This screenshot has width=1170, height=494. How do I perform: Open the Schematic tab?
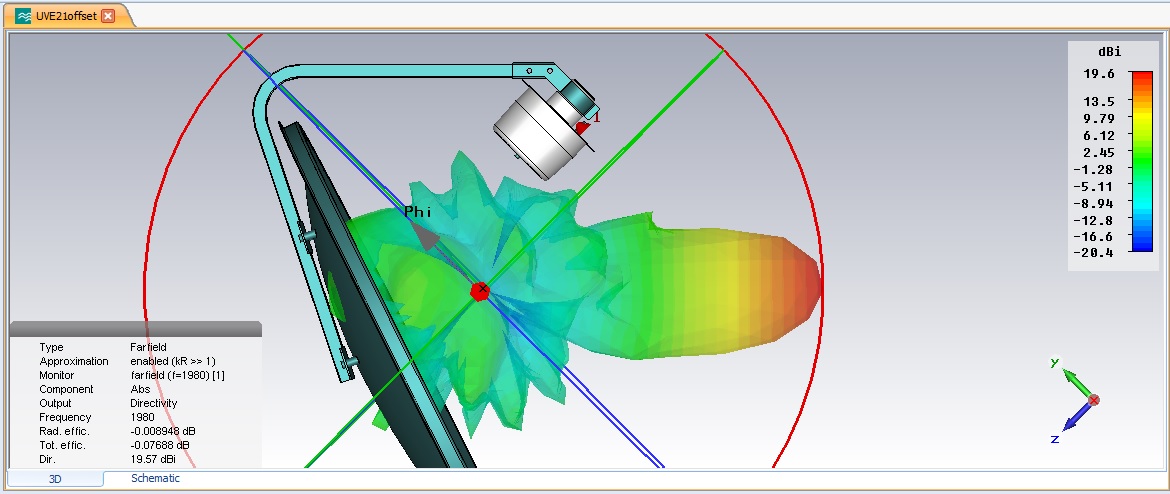point(155,478)
